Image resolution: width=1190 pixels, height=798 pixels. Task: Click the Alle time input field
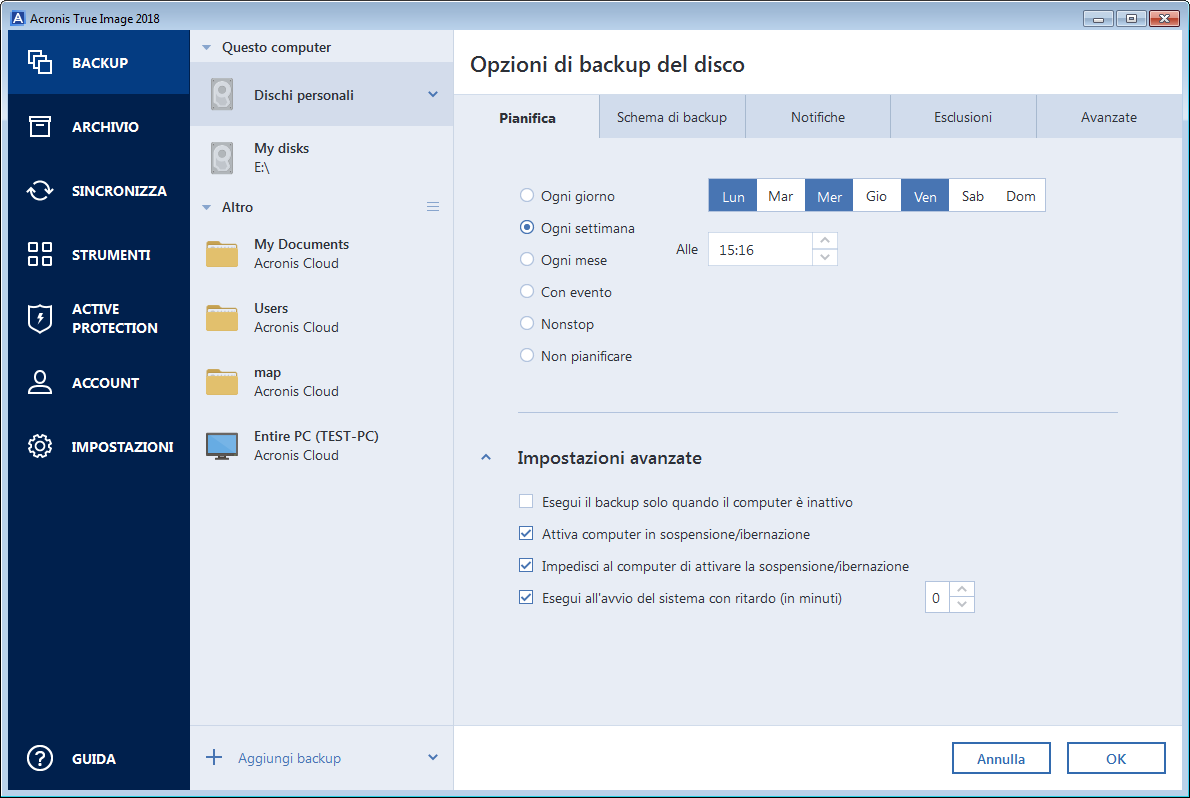[760, 249]
